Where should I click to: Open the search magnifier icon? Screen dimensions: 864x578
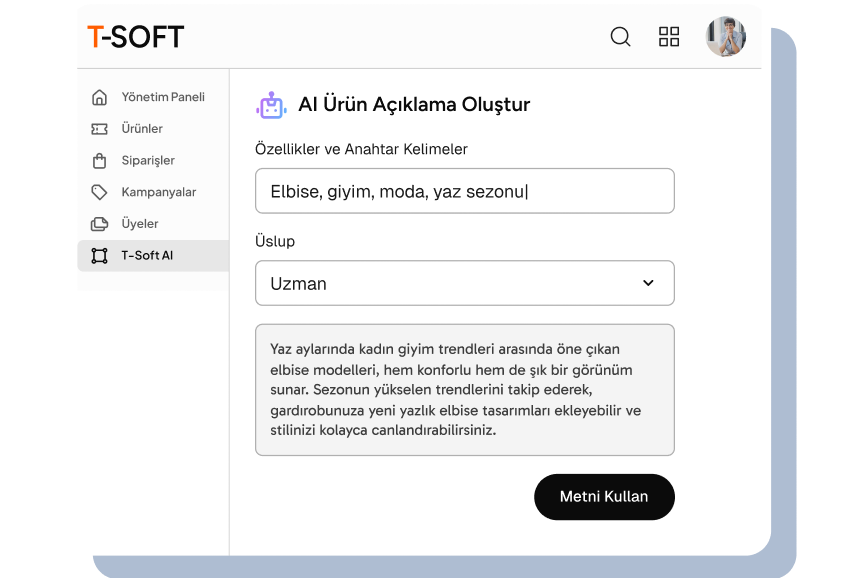coord(620,36)
